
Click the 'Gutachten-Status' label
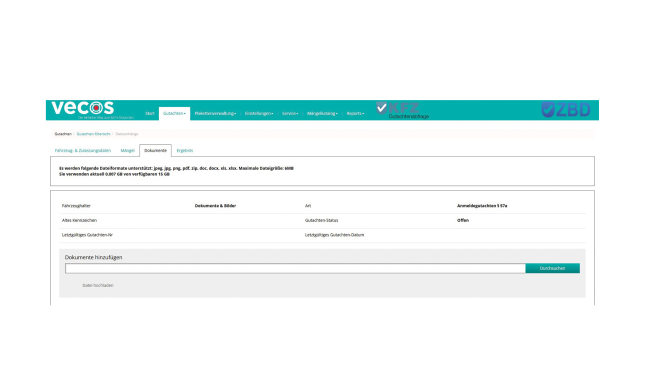[x=321, y=221]
